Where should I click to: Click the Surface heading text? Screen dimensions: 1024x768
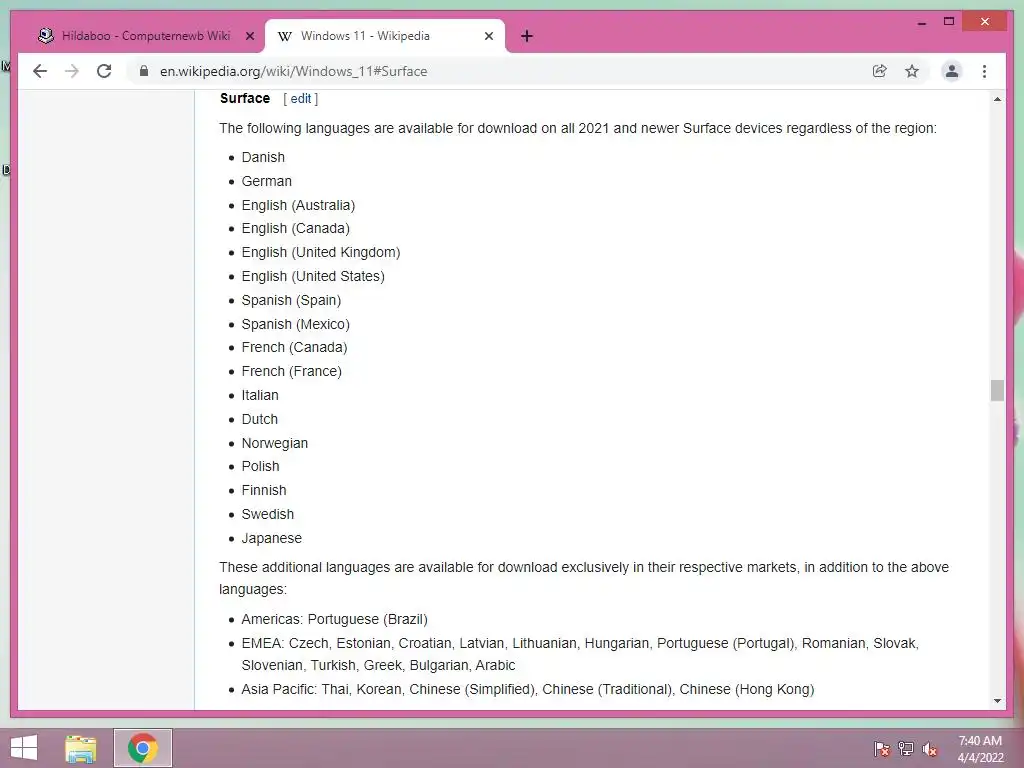tap(245, 99)
